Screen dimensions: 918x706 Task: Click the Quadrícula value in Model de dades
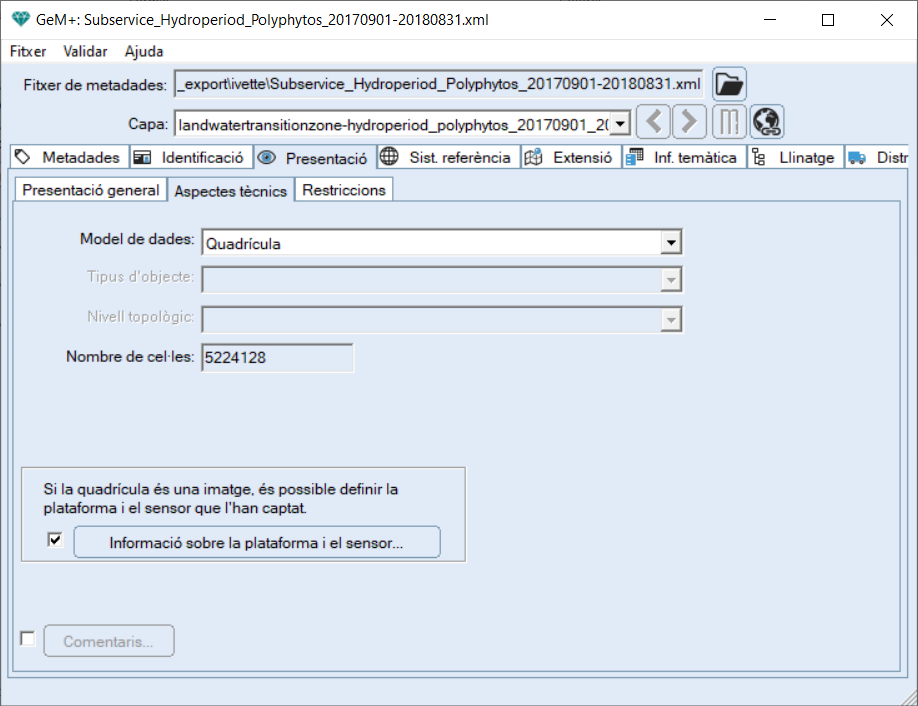[x=243, y=244]
